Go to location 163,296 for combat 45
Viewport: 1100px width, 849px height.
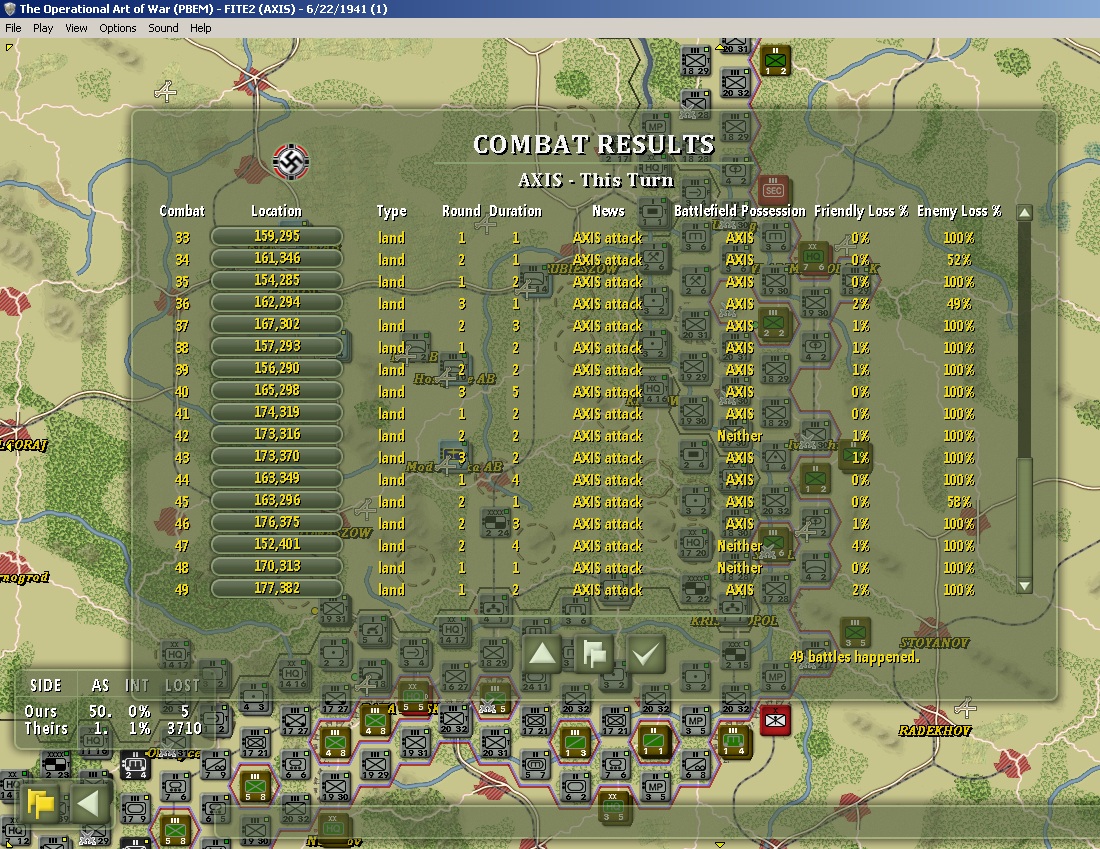point(277,500)
